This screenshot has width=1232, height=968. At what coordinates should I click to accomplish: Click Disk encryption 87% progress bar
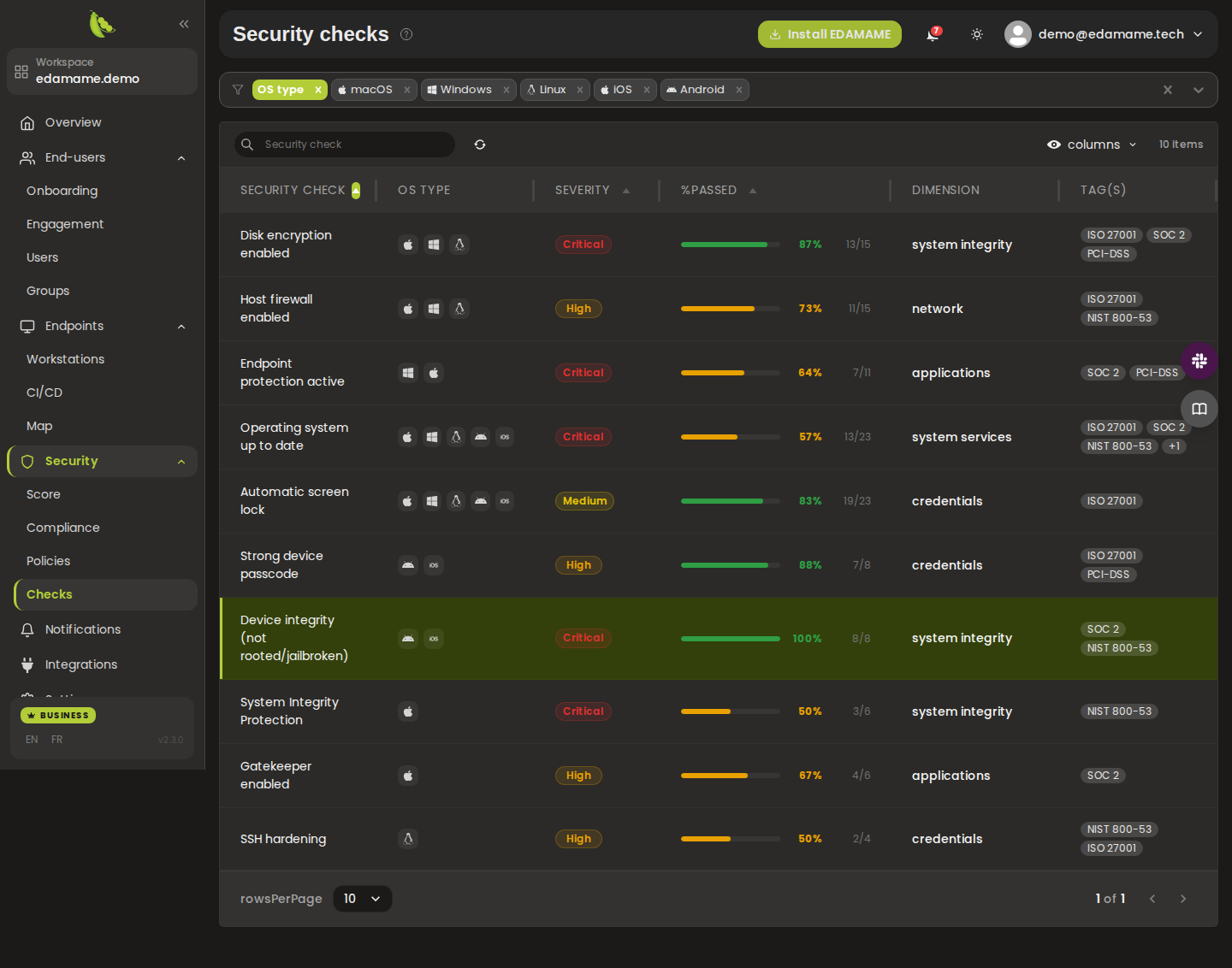(x=730, y=245)
